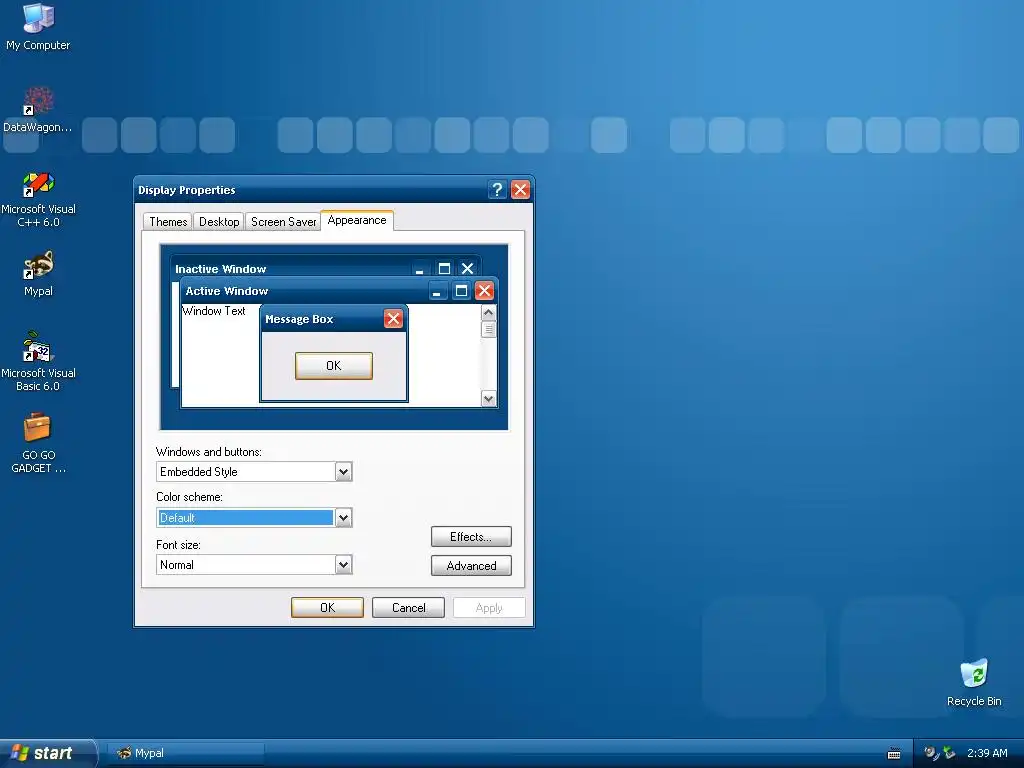Click the Normal font size field

[254, 564]
